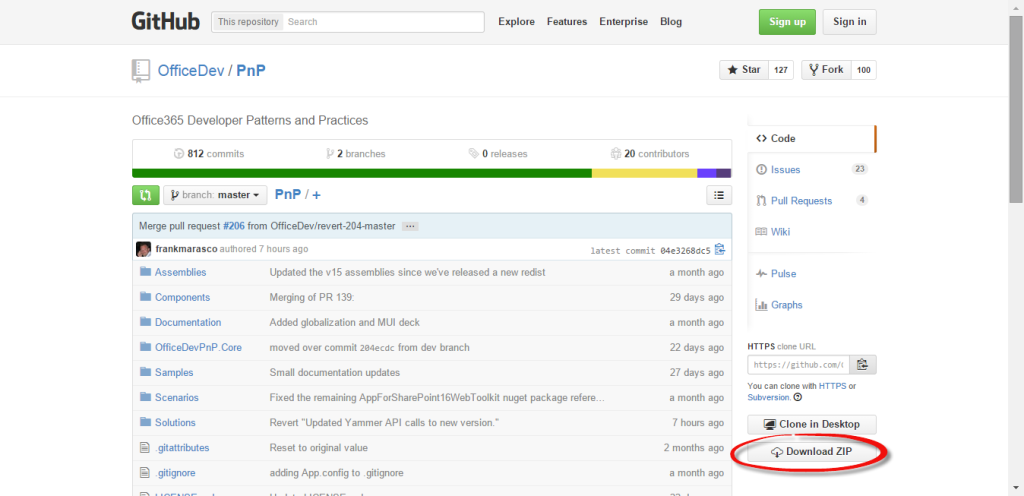Click the repository book icon beside OfficeDev
The image size is (1024, 496).
coord(140,70)
